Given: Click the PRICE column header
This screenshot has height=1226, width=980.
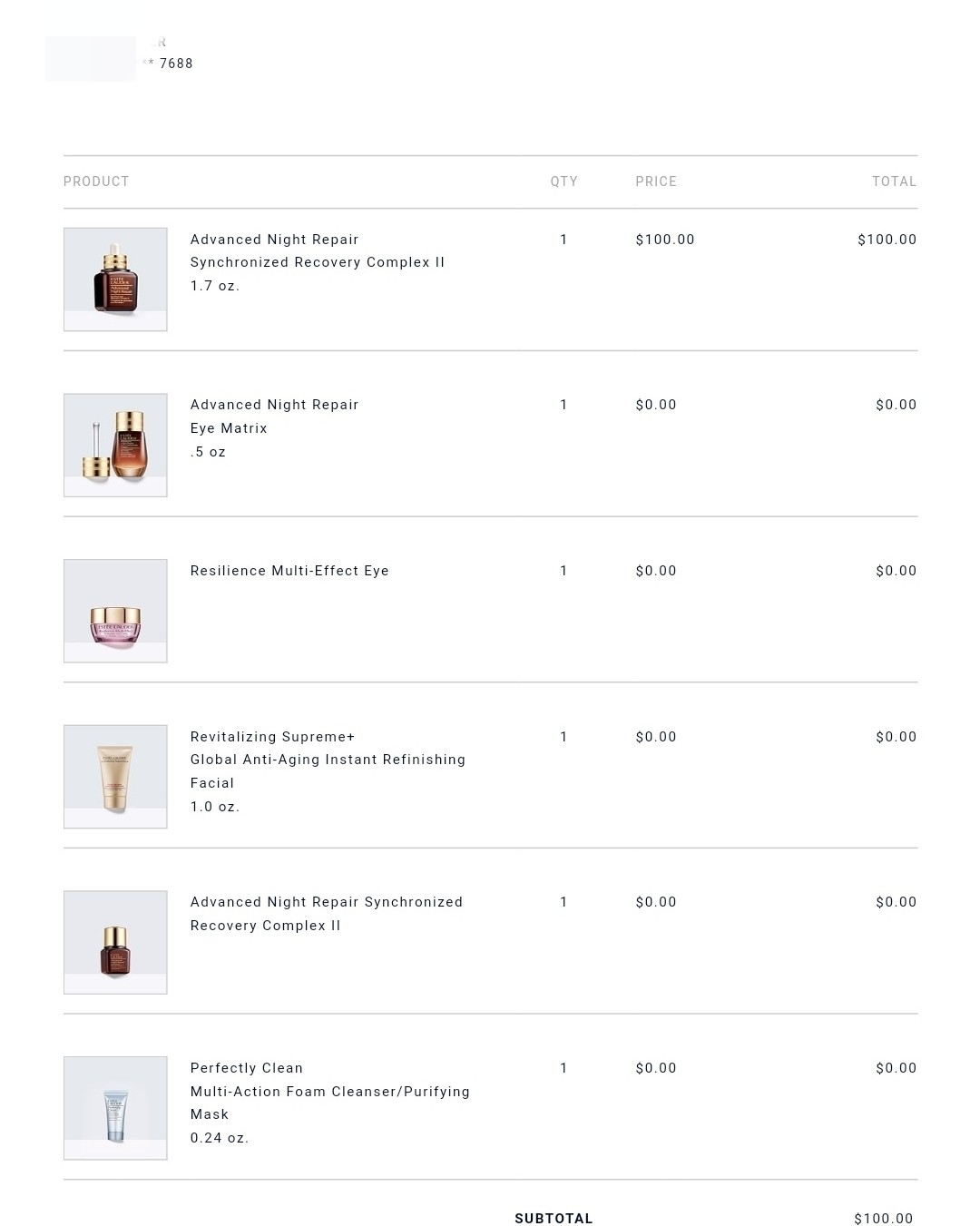Looking at the screenshot, I should point(656,181).
